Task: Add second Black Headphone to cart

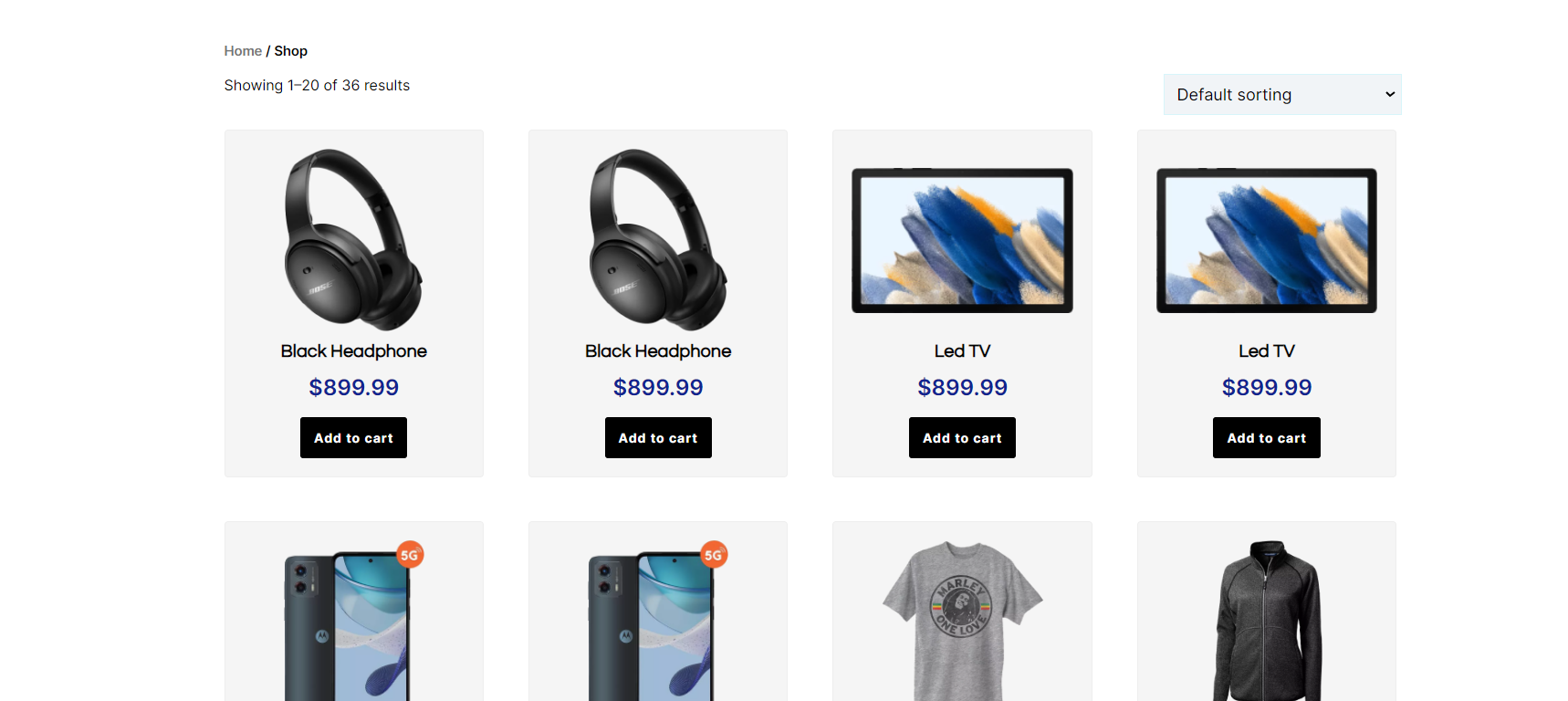Action: (x=658, y=438)
